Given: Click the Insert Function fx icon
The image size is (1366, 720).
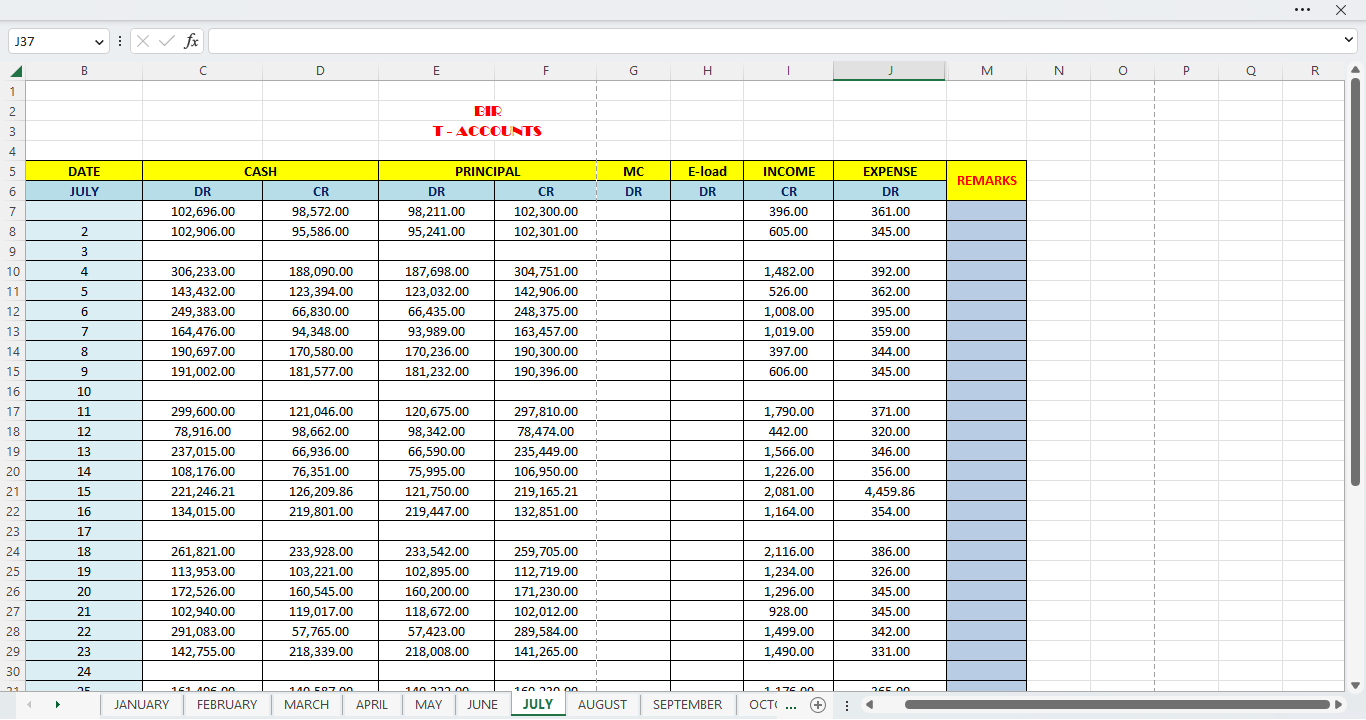Looking at the screenshot, I should (191, 41).
